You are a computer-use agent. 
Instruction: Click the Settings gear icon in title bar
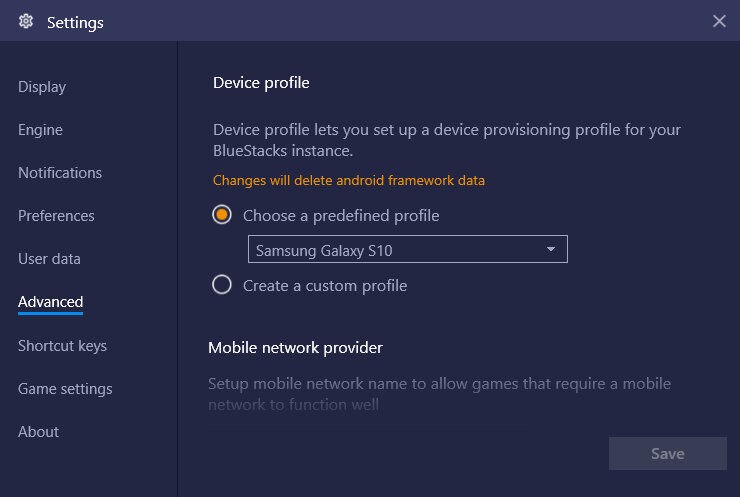tap(26, 21)
